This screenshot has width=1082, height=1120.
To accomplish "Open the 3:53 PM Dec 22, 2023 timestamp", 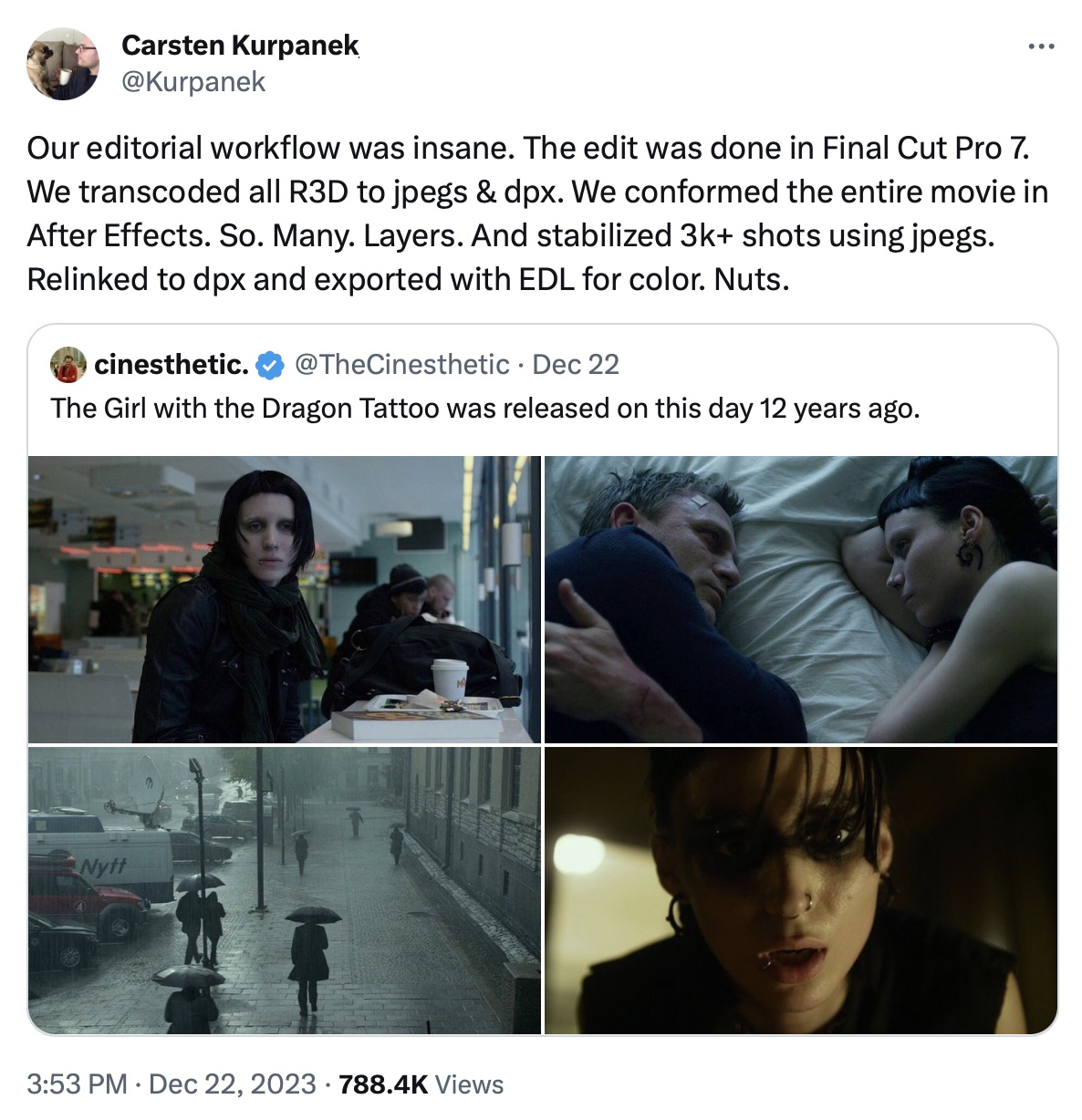I will (x=172, y=1084).
